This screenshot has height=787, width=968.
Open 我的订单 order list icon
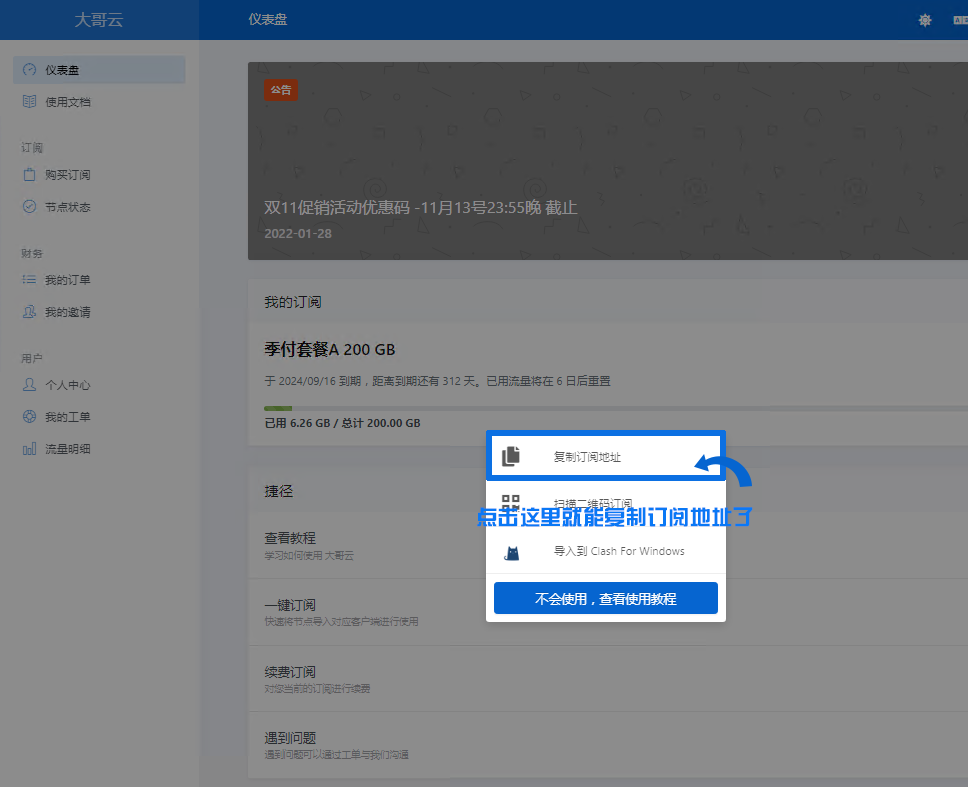pos(28,280)
